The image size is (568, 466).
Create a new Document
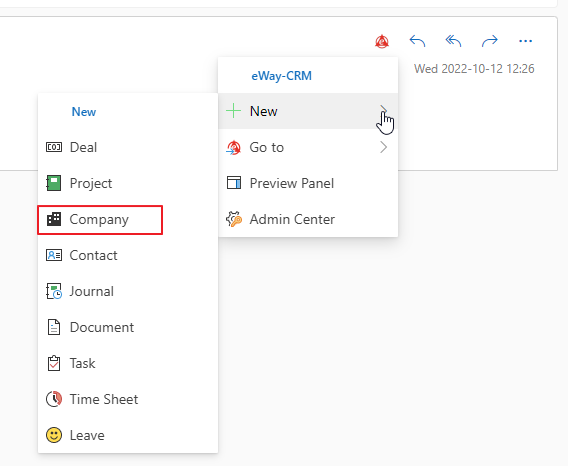click(128, 327)
